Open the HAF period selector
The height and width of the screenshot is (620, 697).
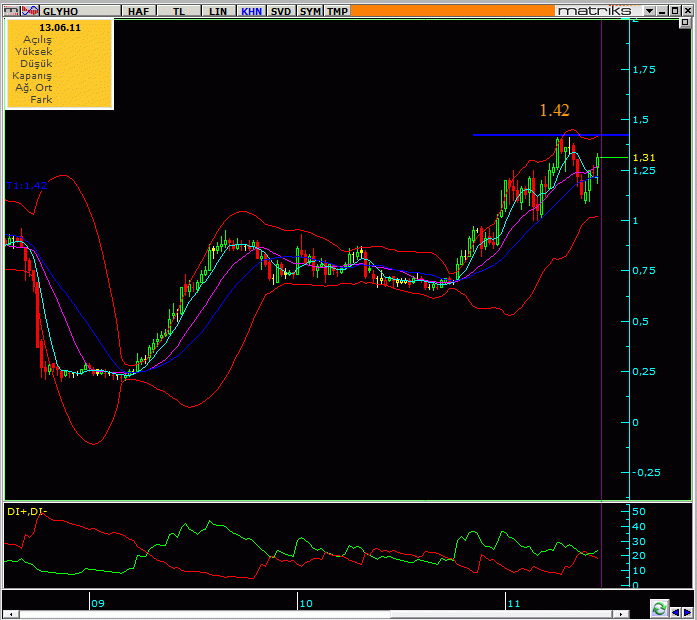(139, 10)
